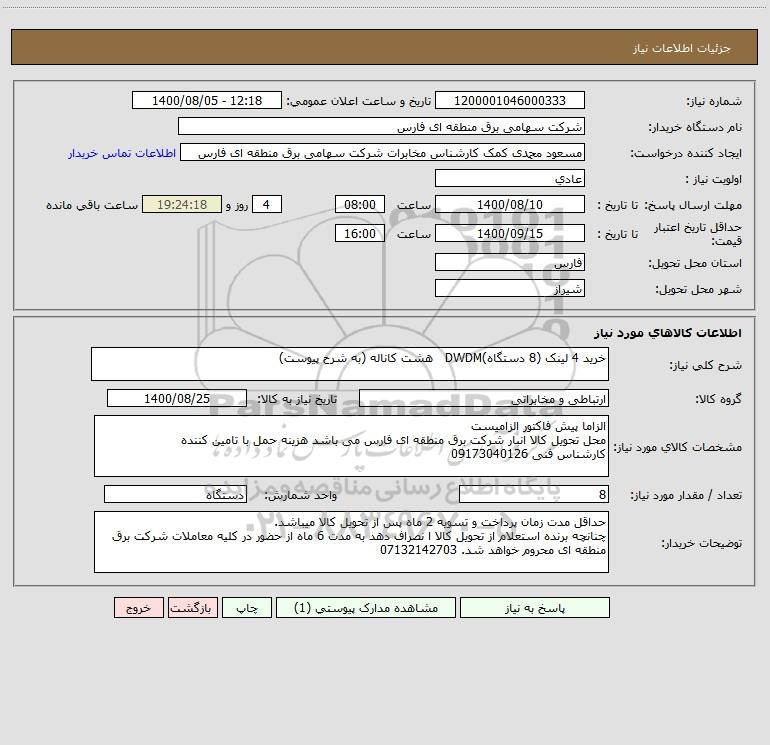Click general description field about DWDM links
Image resolution: width=770 pixels, height=745 pixels.
(350, 364)
